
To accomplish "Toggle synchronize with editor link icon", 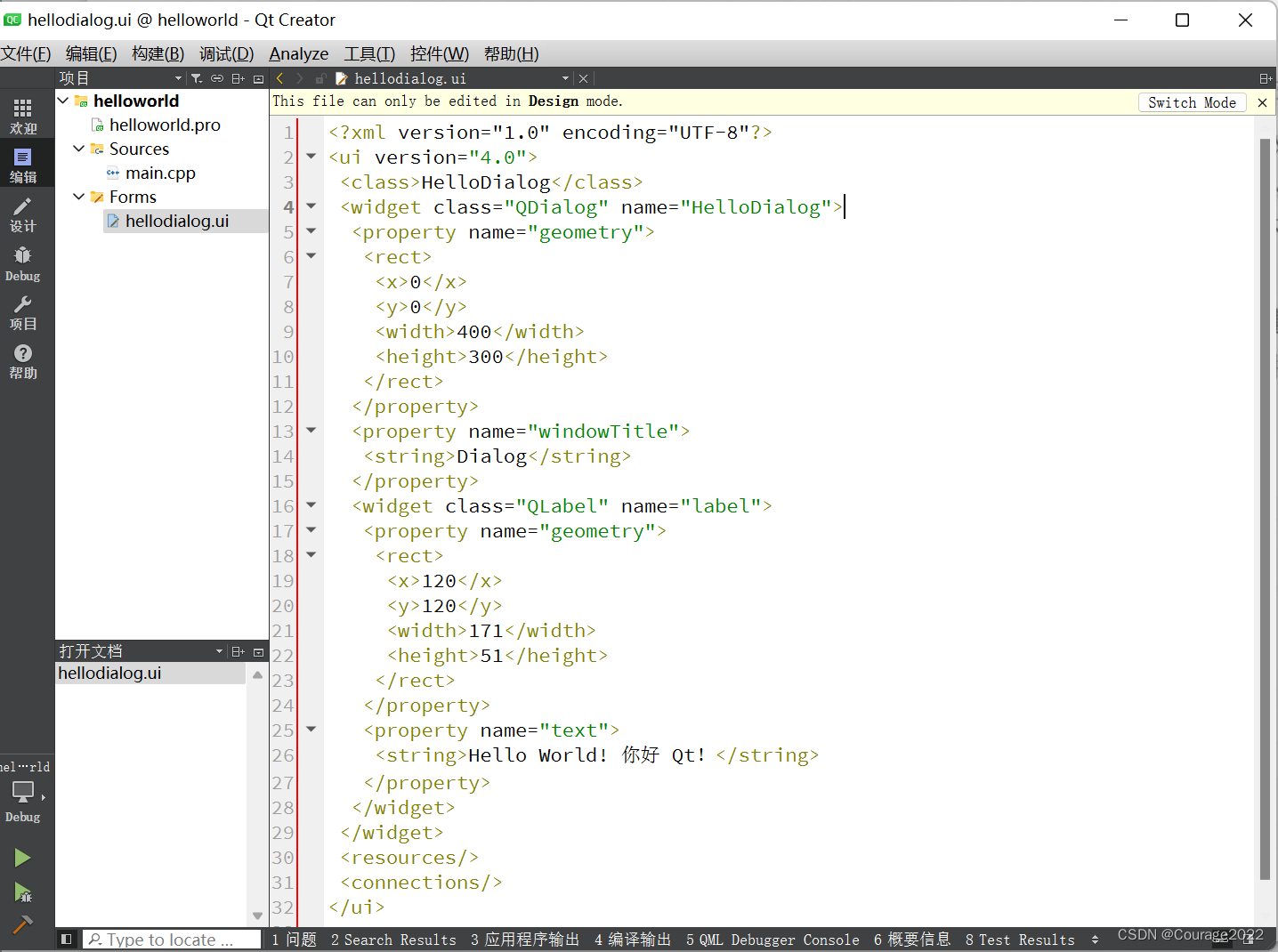I will coord(217,78).
